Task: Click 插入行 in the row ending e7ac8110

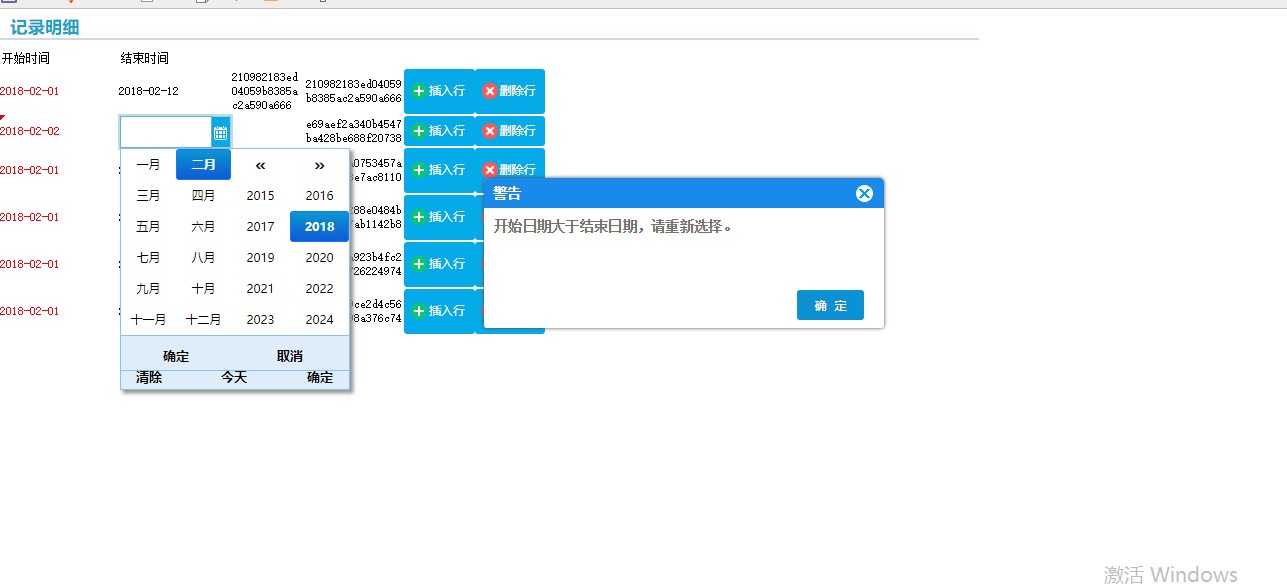Action: (439, 170)
